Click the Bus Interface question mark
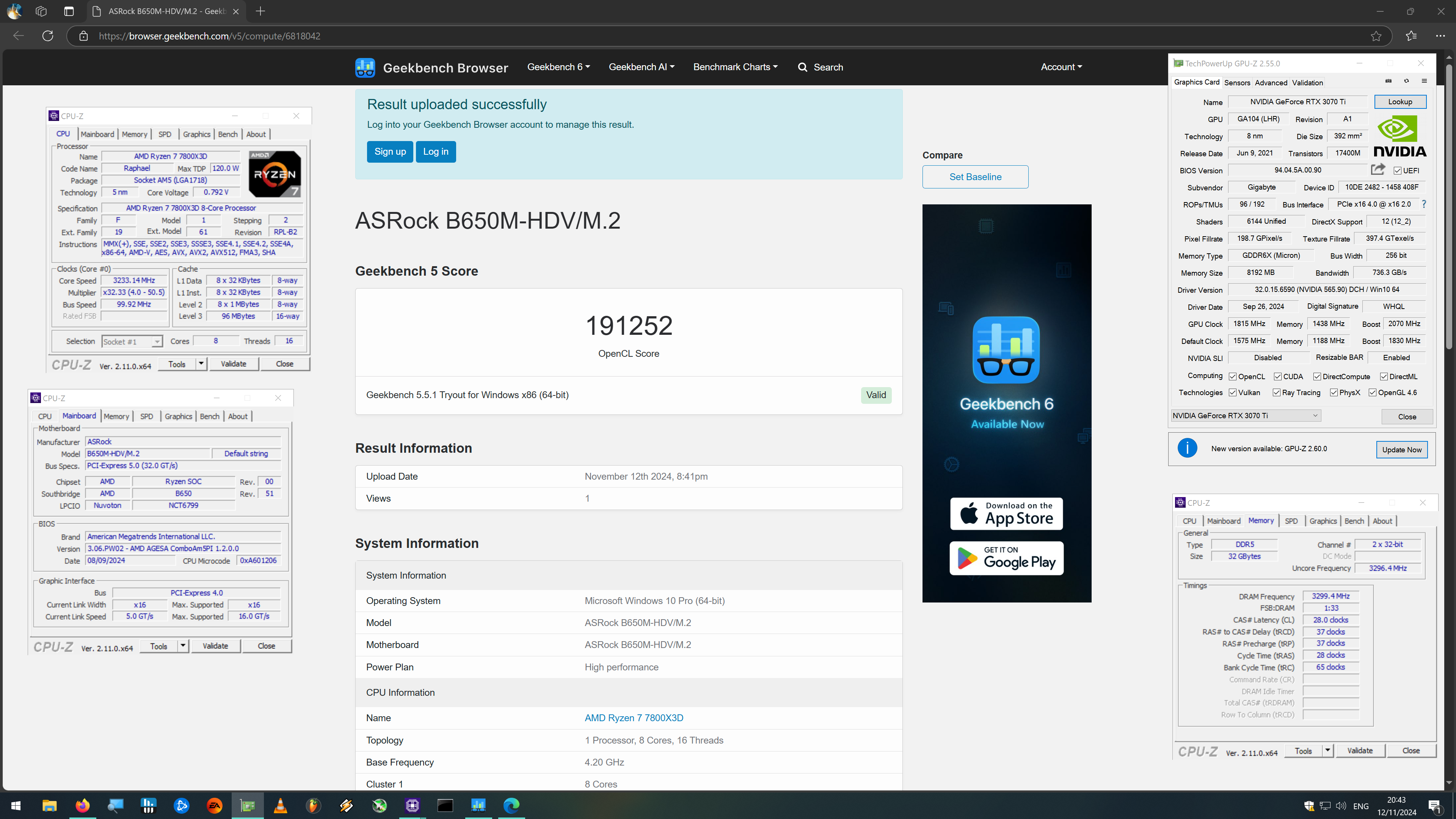The image size is (1456, 819). 1424,204
